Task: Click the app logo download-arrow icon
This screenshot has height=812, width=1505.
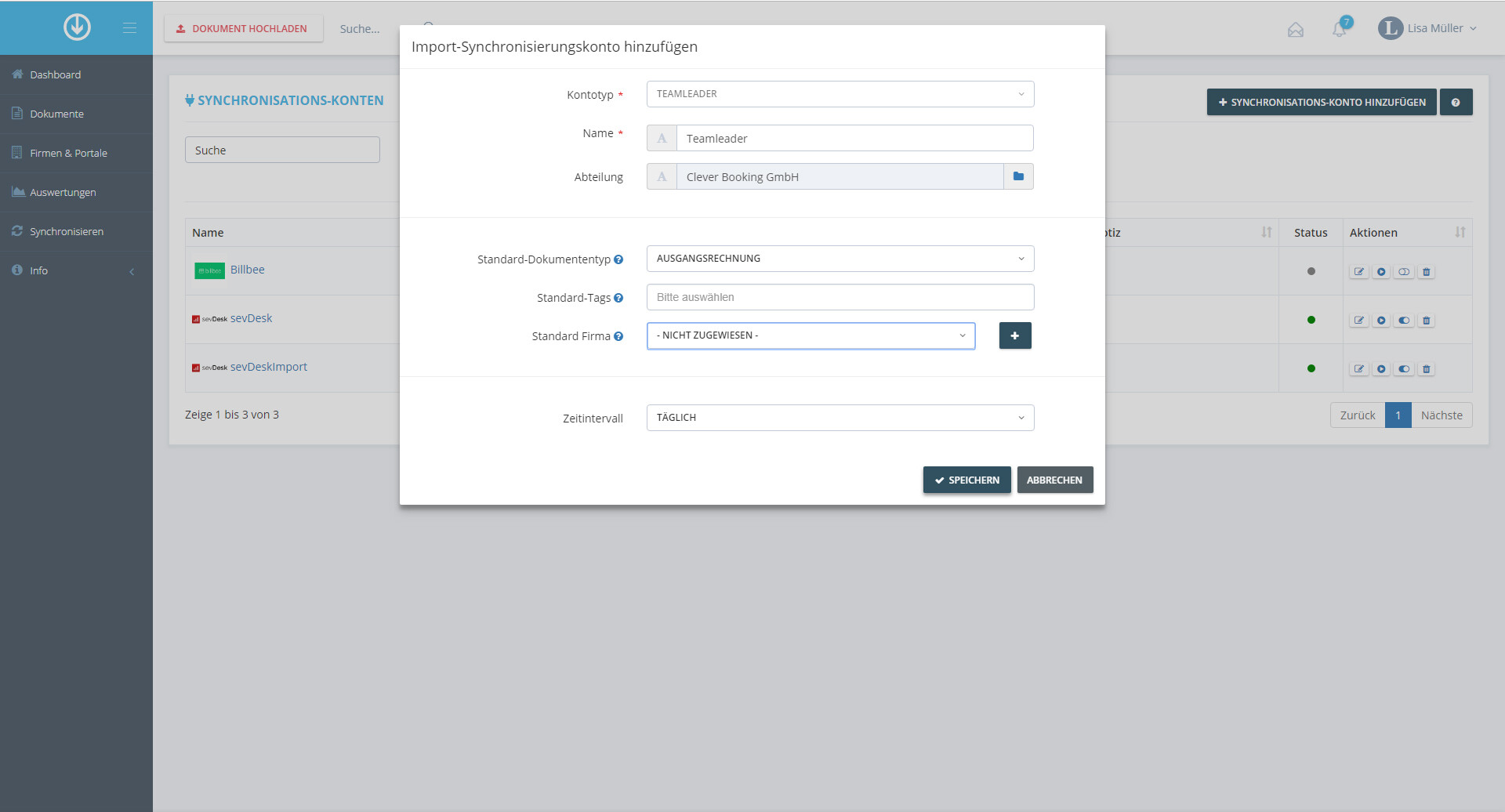Action: 77,27
